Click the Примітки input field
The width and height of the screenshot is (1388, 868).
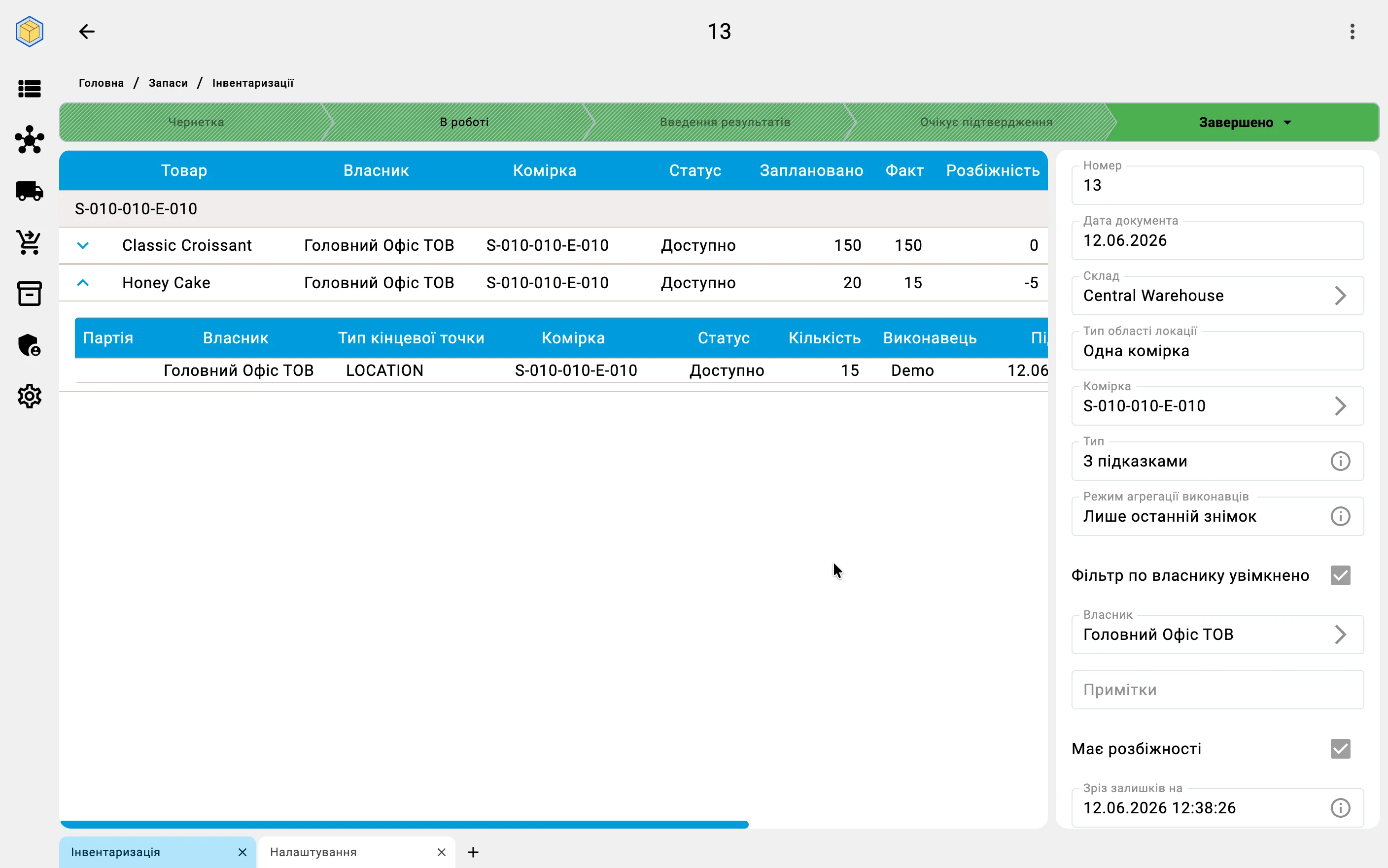pos(1217,690)
